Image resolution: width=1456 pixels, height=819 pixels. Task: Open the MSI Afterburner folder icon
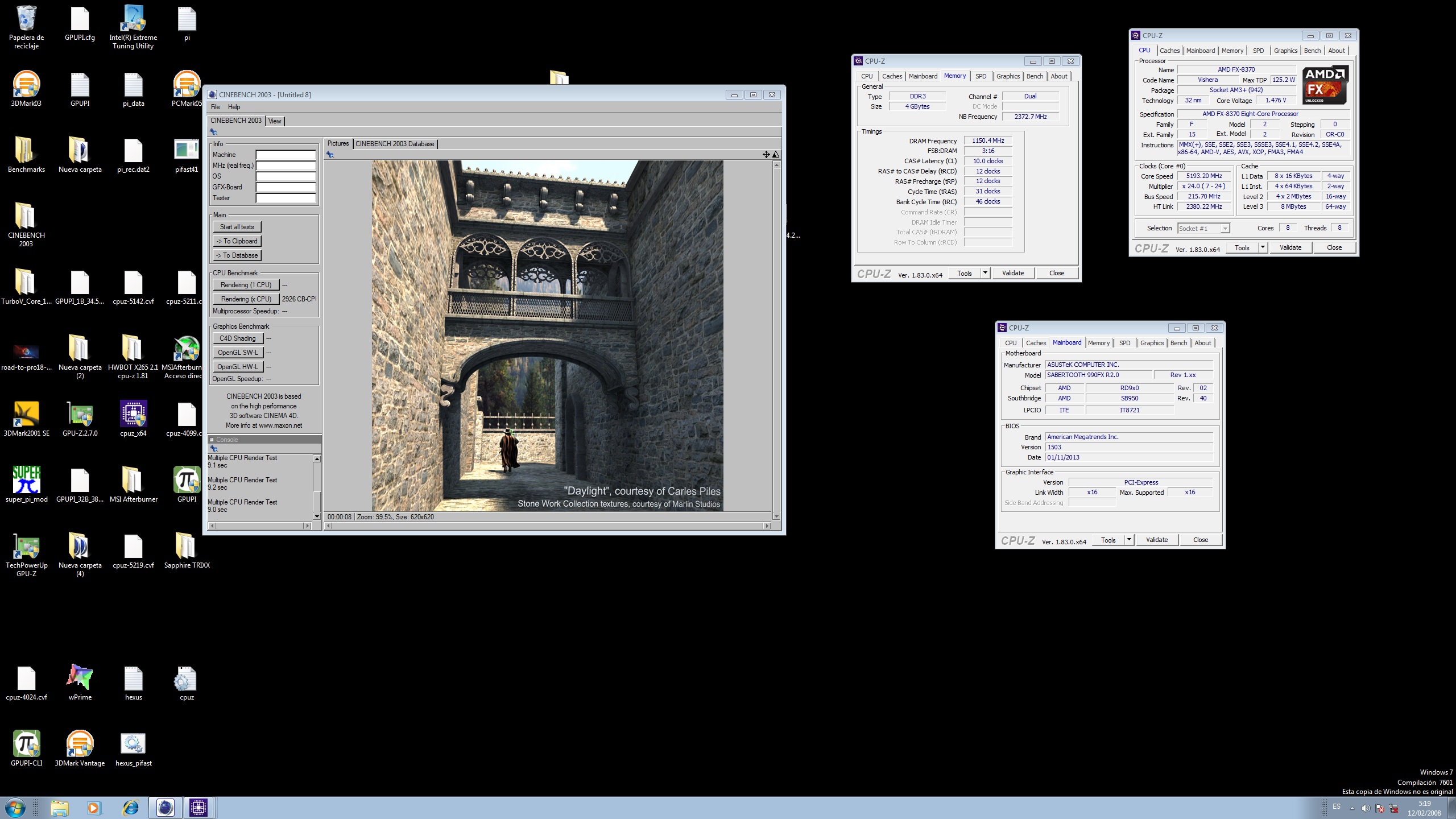(133, 485)
